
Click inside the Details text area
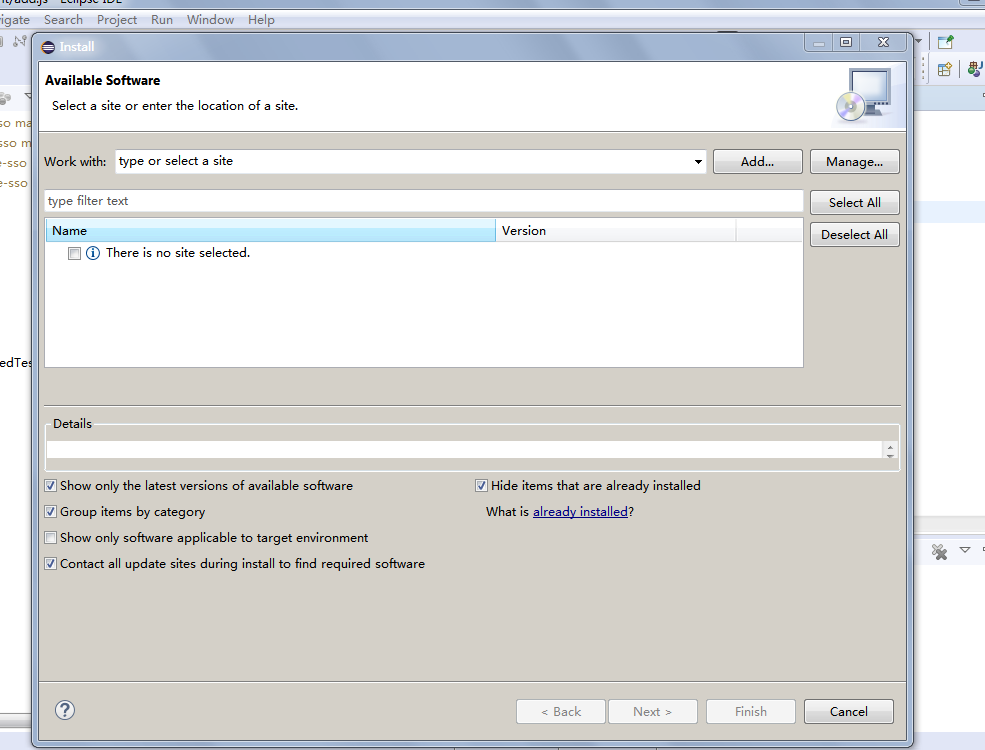(x=464, y=450)
